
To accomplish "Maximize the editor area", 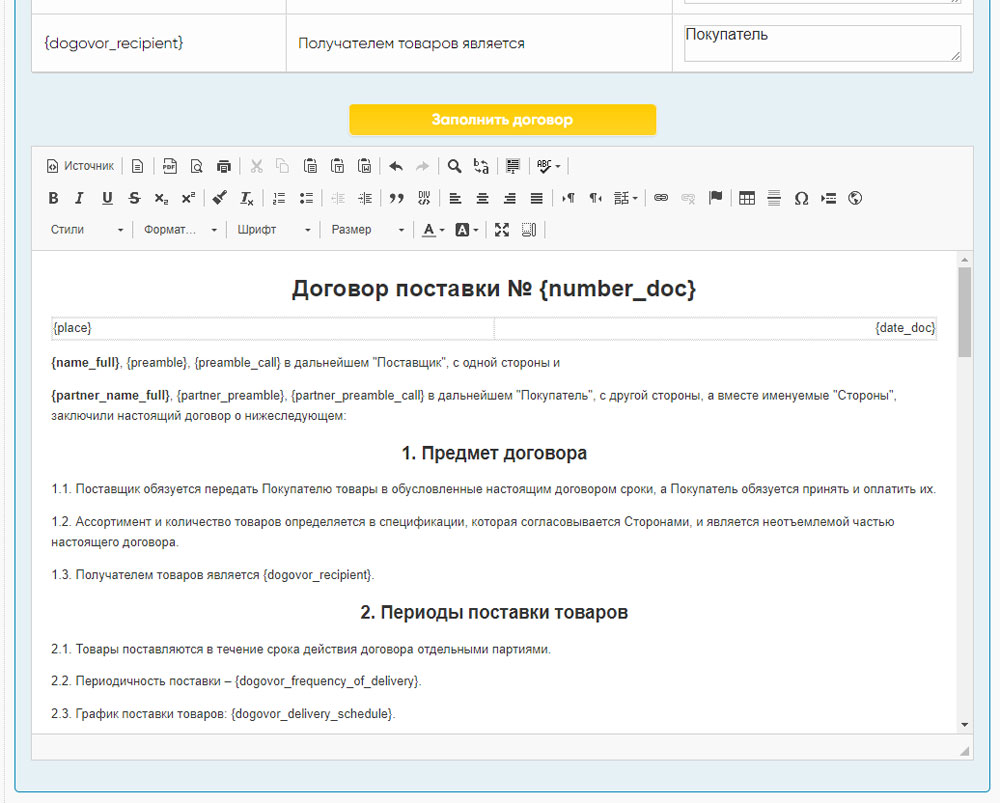I will click(502, 230).
